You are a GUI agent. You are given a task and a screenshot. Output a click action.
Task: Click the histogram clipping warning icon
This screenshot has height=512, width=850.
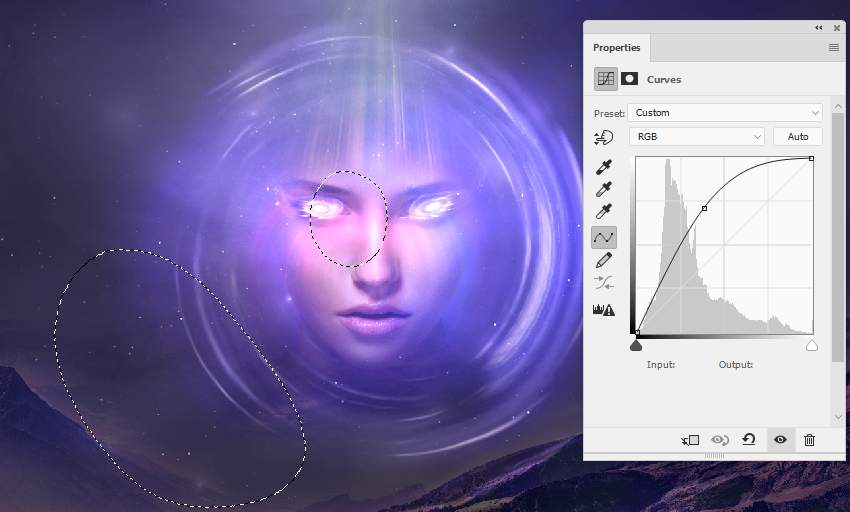click(x=603, y=310)
